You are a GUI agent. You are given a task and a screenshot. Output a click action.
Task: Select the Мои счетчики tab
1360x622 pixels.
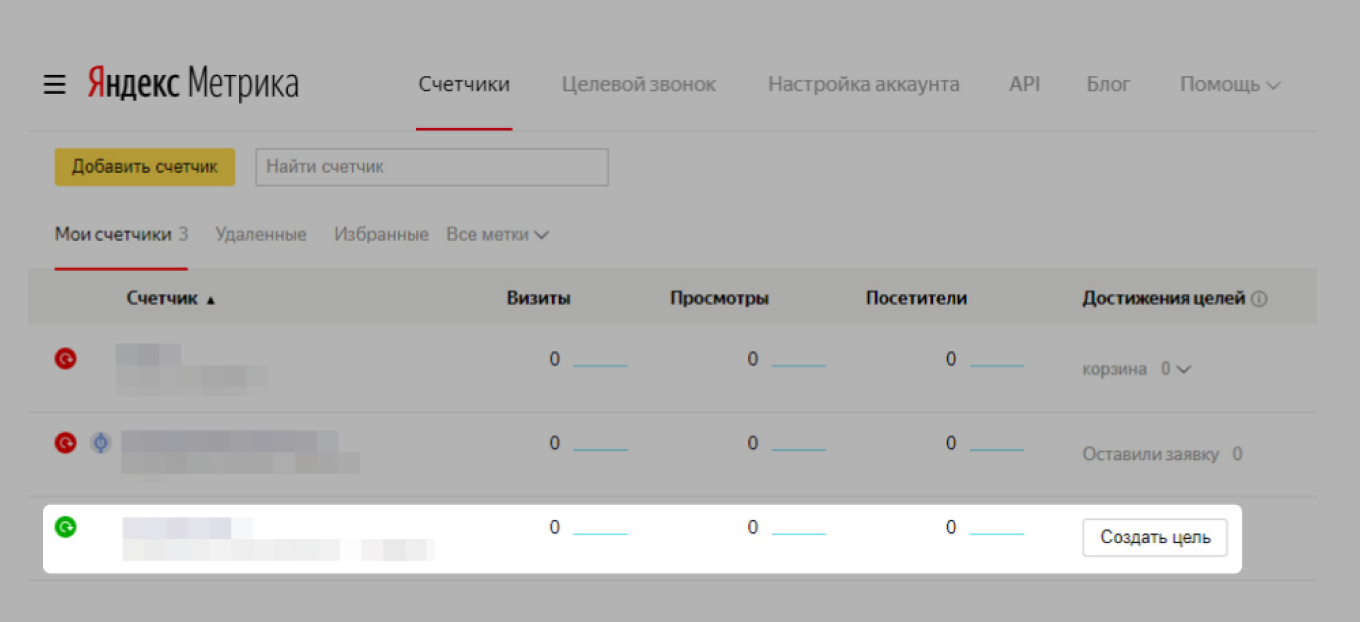tap(121, 235)
